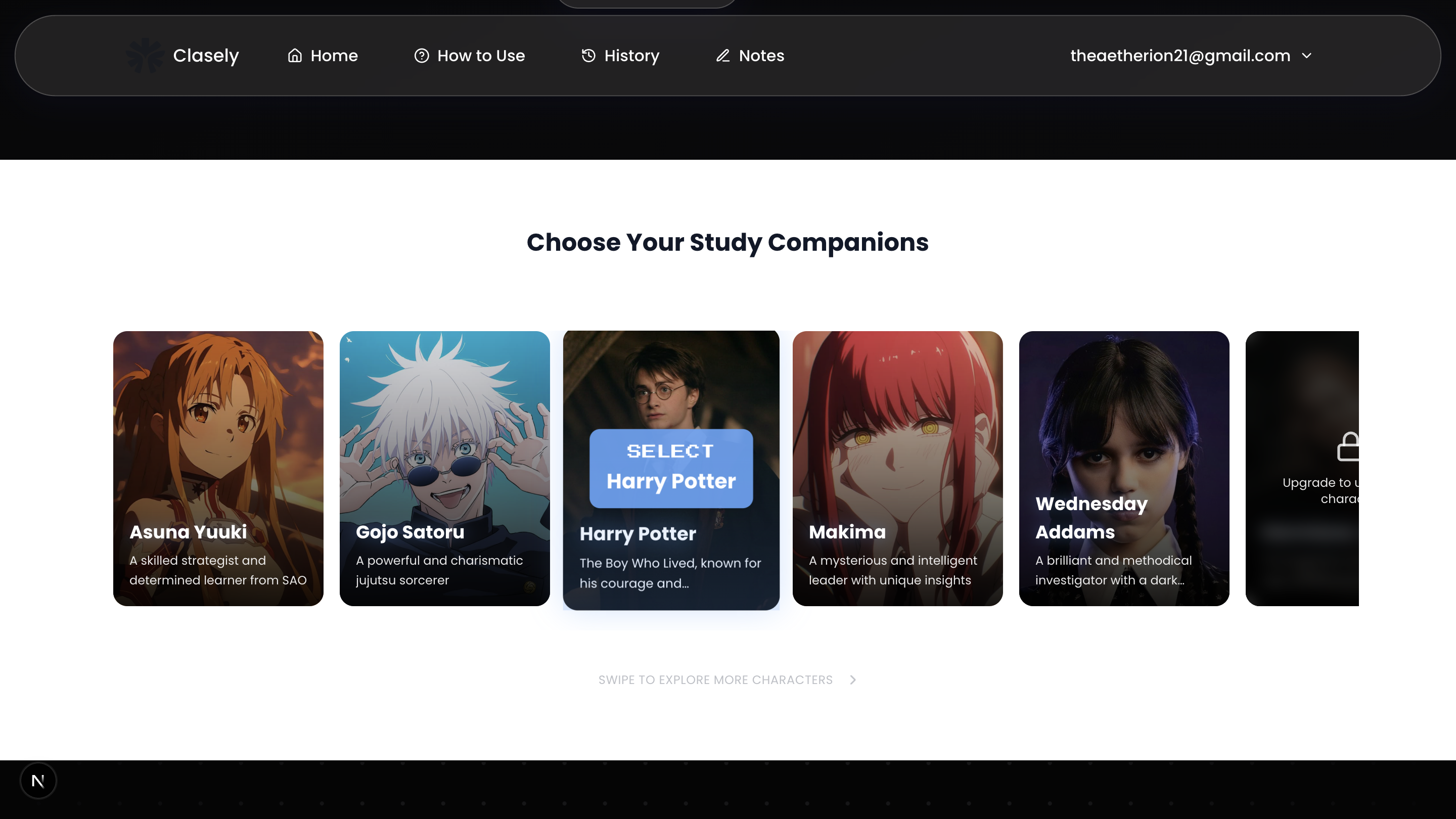The height and width of the screenshot is (819, 1456).
Task: Open the How to Use page
Action: click(x=469, y=56)
